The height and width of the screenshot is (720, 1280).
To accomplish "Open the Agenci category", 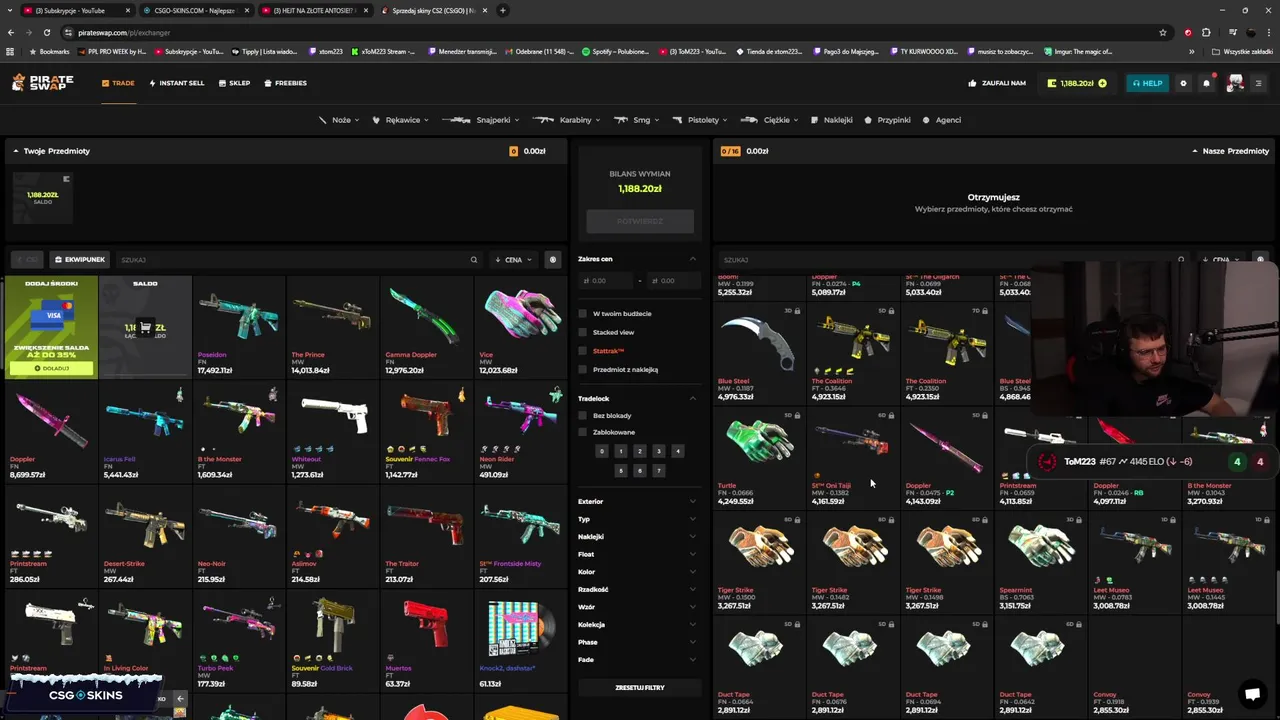I will click(943, 120).
